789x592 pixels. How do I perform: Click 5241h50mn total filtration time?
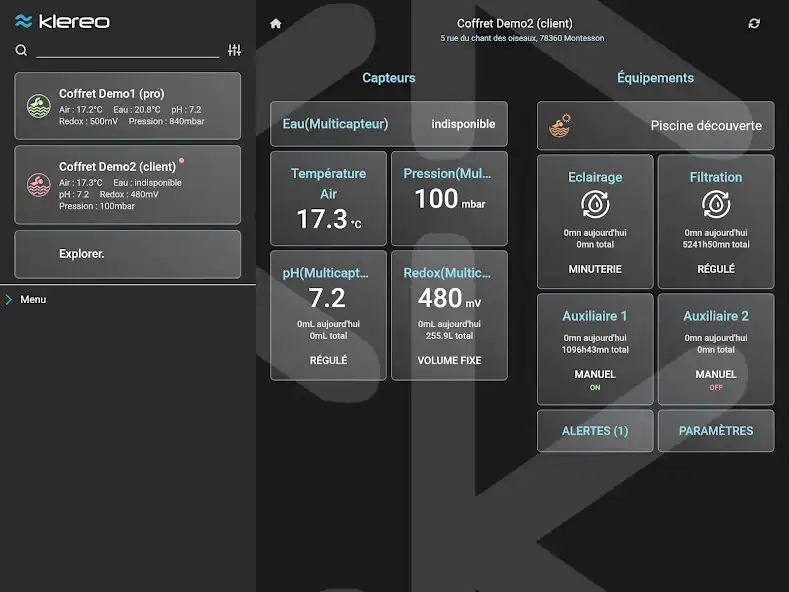pyautogui.click(x=716, y=245)
